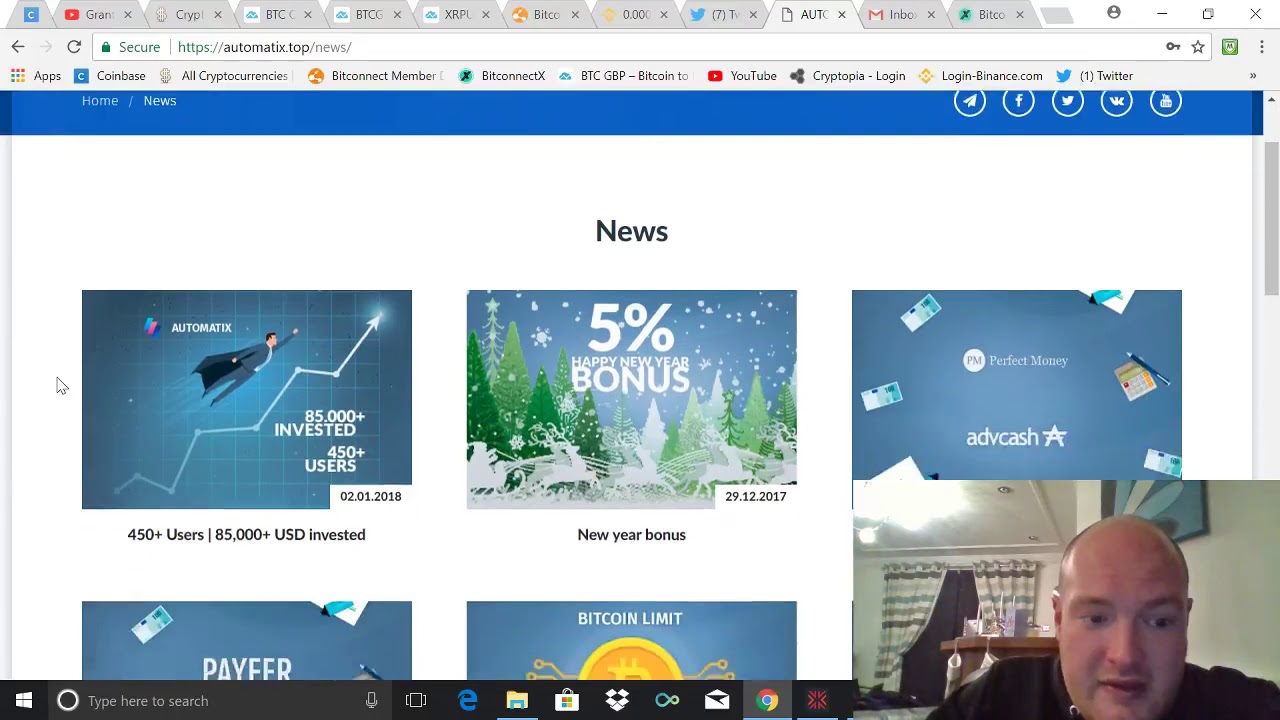
Task: Open Dropbox from the taskbar
Action: click(617, 701)
